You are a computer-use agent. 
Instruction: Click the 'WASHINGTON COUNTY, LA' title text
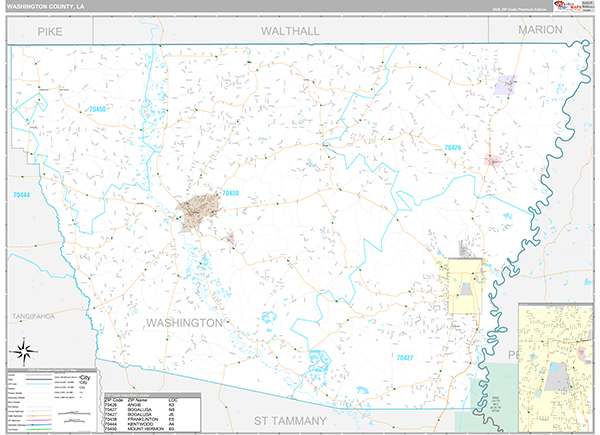click(x=45, y=7)
